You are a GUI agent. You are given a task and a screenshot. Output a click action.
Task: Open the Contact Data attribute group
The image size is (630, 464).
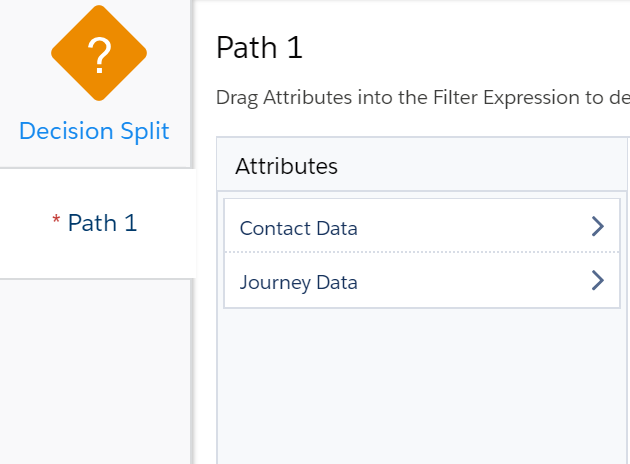[422, 226]
